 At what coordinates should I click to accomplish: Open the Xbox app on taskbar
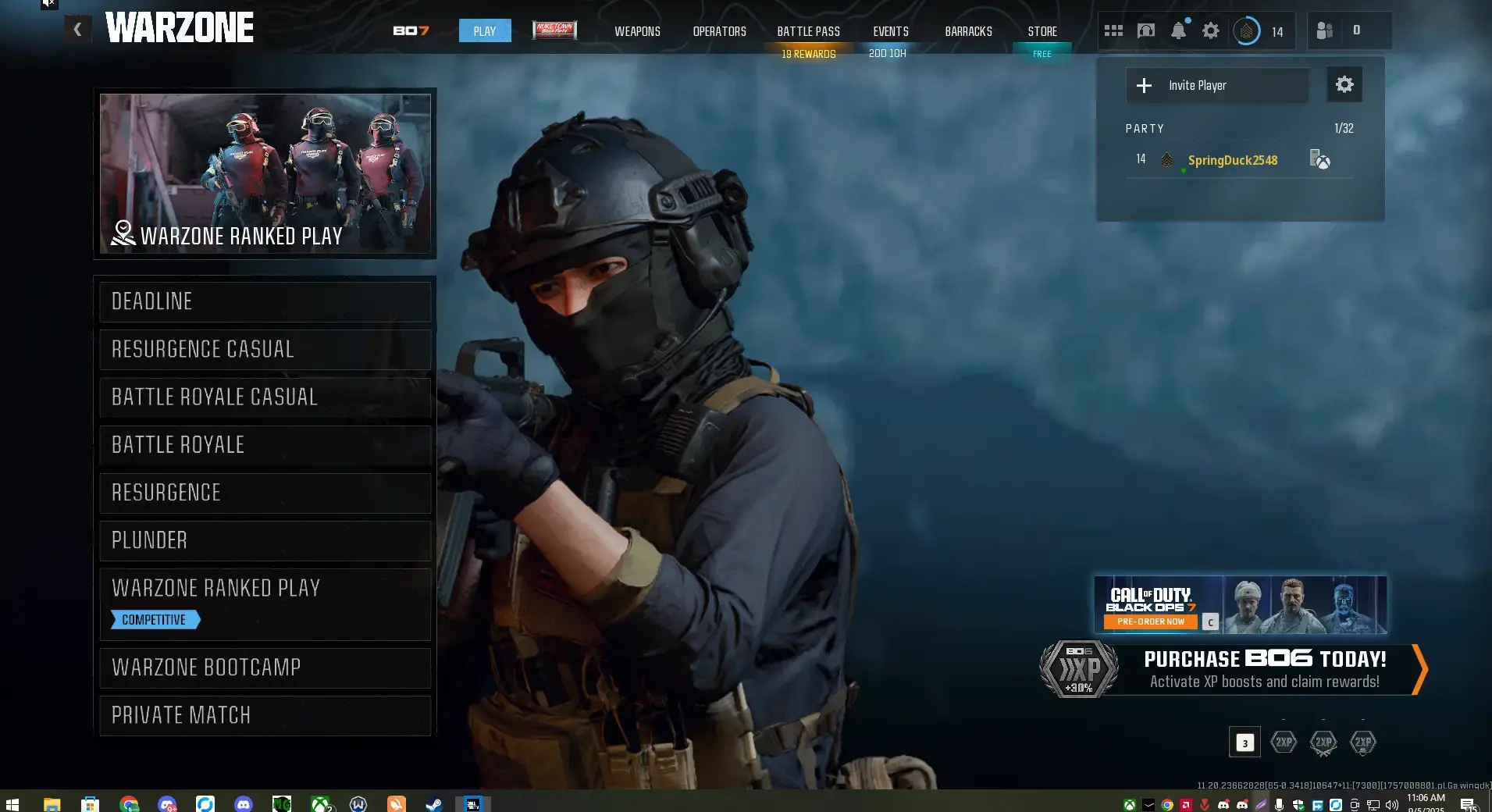(x=321, y=804)
